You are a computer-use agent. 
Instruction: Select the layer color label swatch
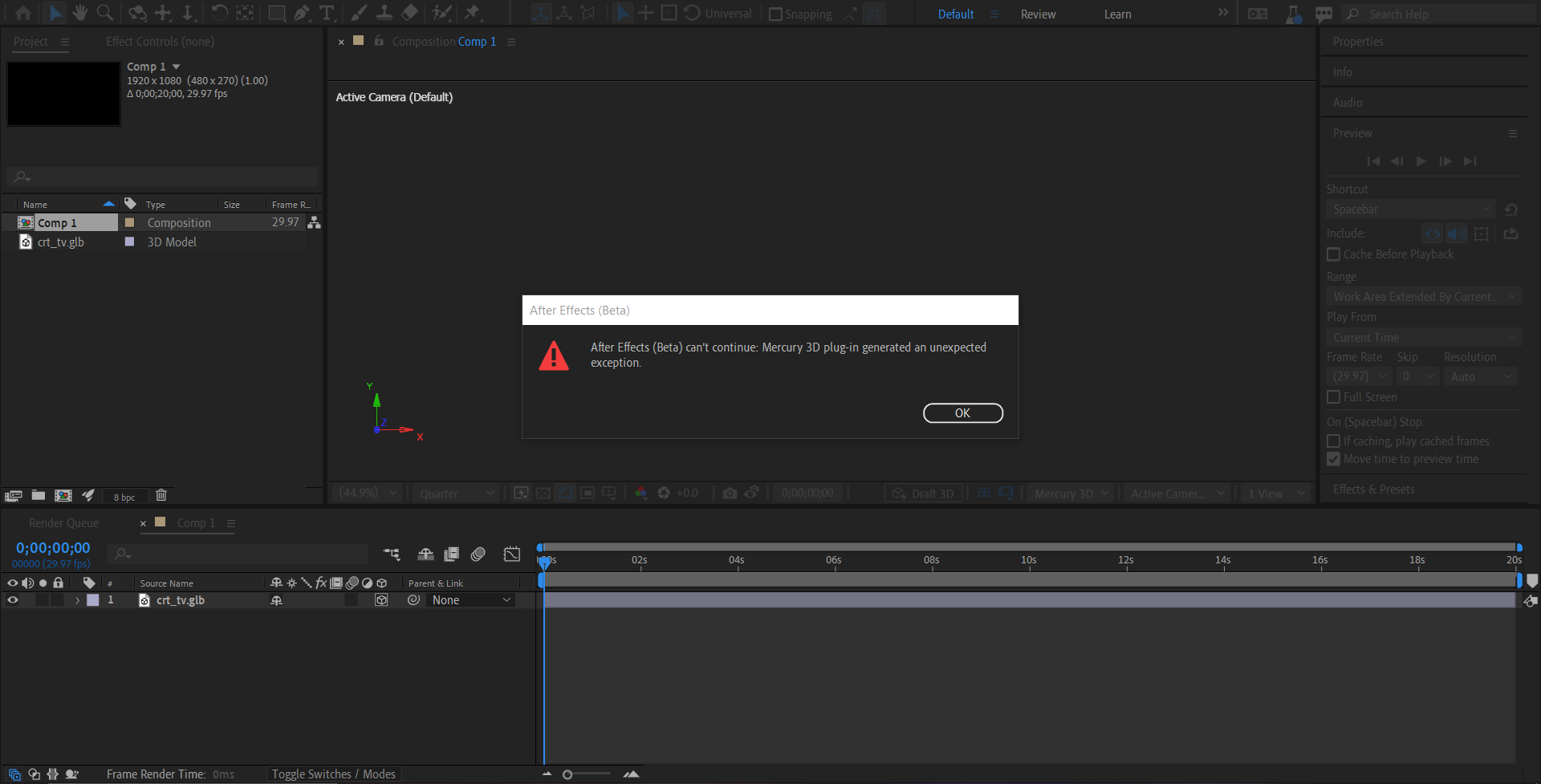pos(92,600)
